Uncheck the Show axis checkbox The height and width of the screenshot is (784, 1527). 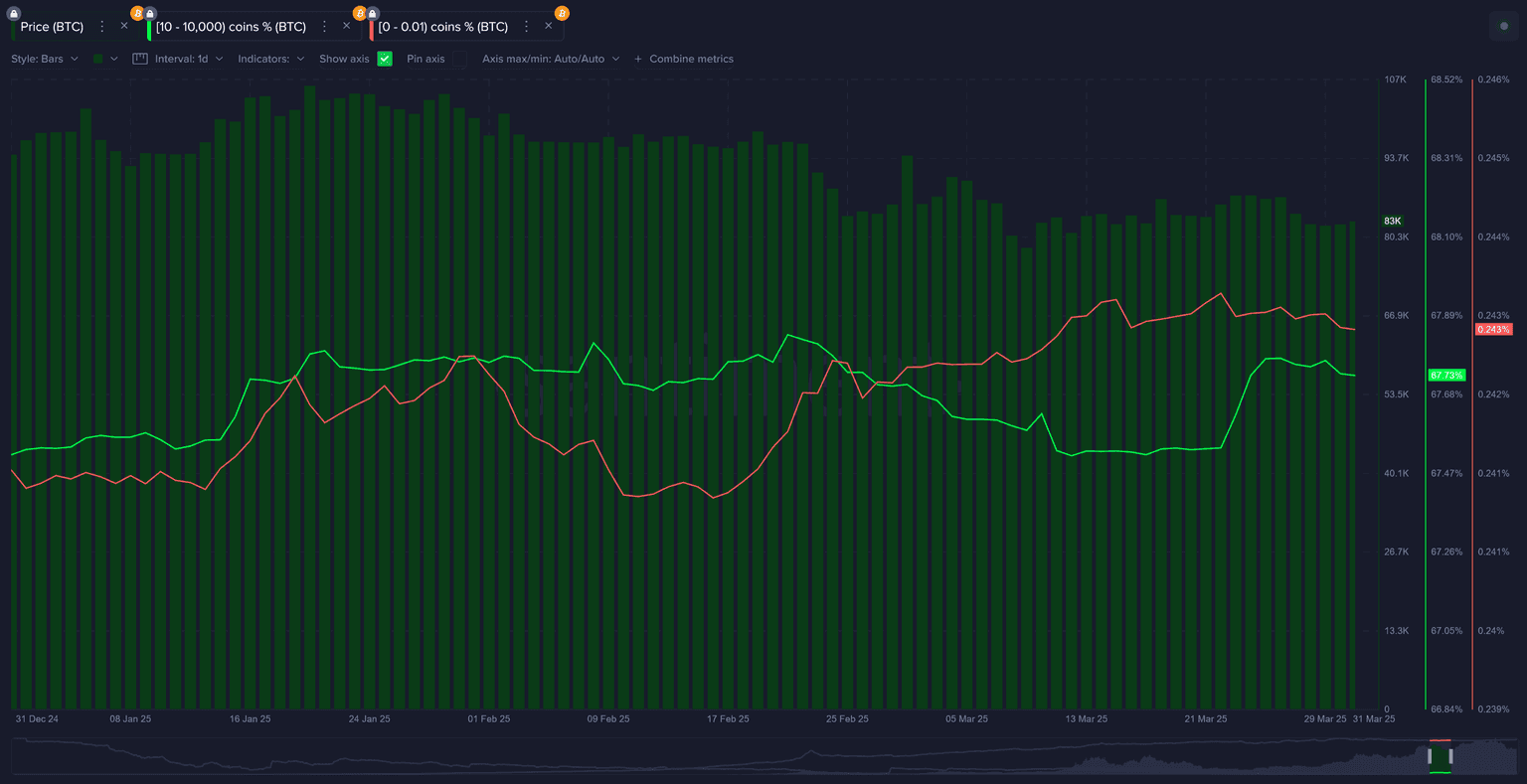click(385, 59)
